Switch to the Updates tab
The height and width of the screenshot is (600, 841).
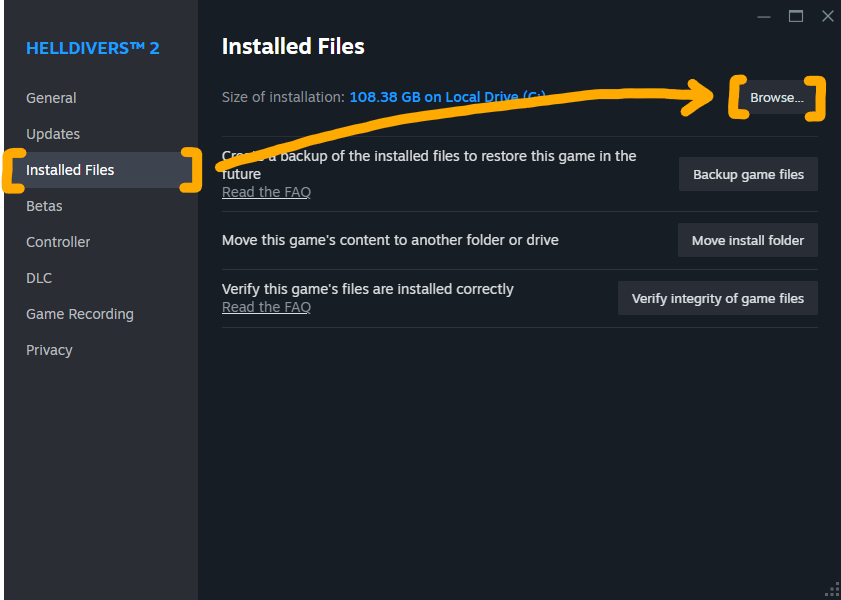click(x=53, y=134)
